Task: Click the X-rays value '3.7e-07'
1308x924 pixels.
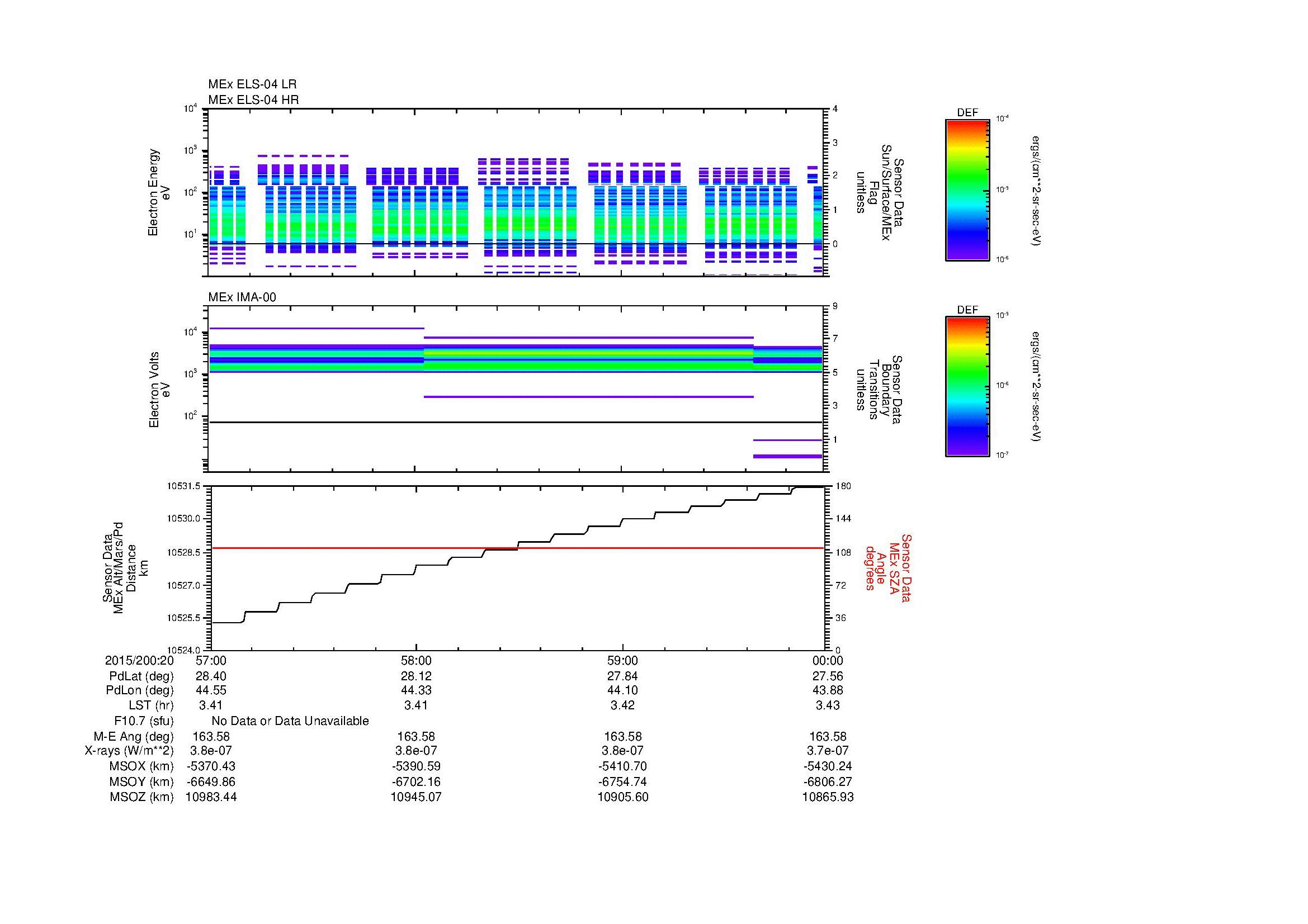Action: click(828, 751)
